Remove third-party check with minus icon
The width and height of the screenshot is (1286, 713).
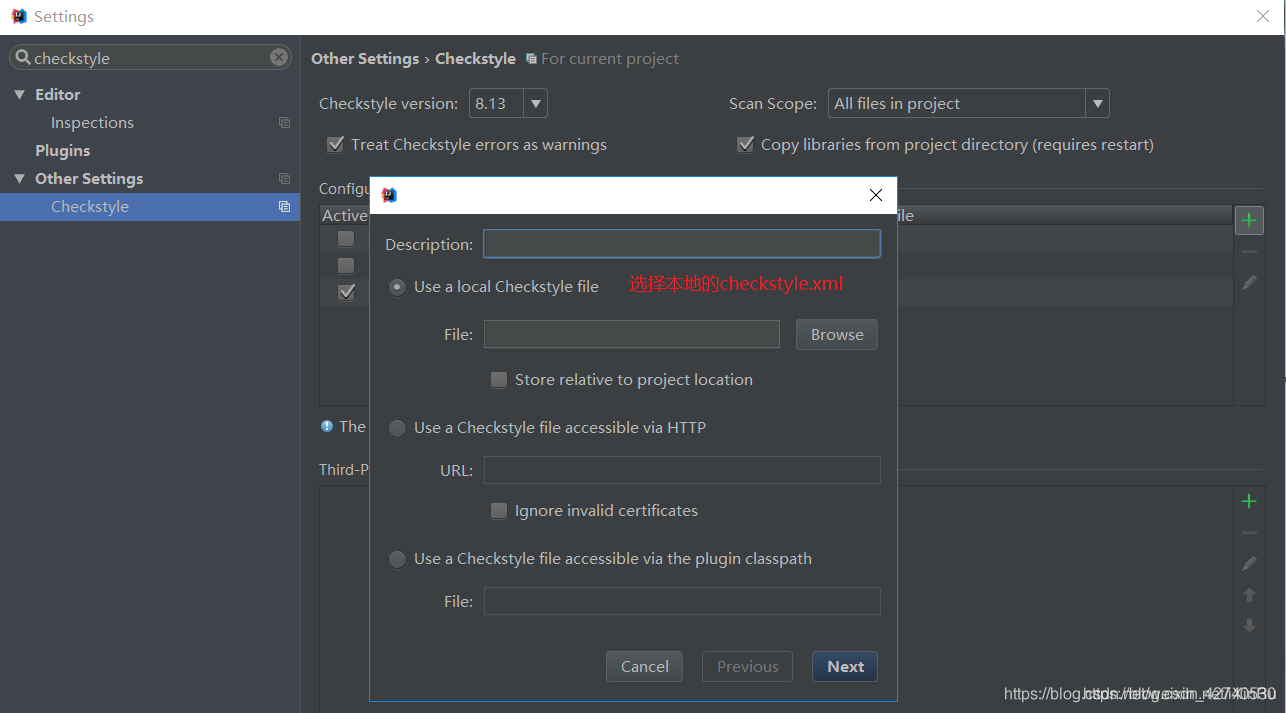pos(1249,533)
